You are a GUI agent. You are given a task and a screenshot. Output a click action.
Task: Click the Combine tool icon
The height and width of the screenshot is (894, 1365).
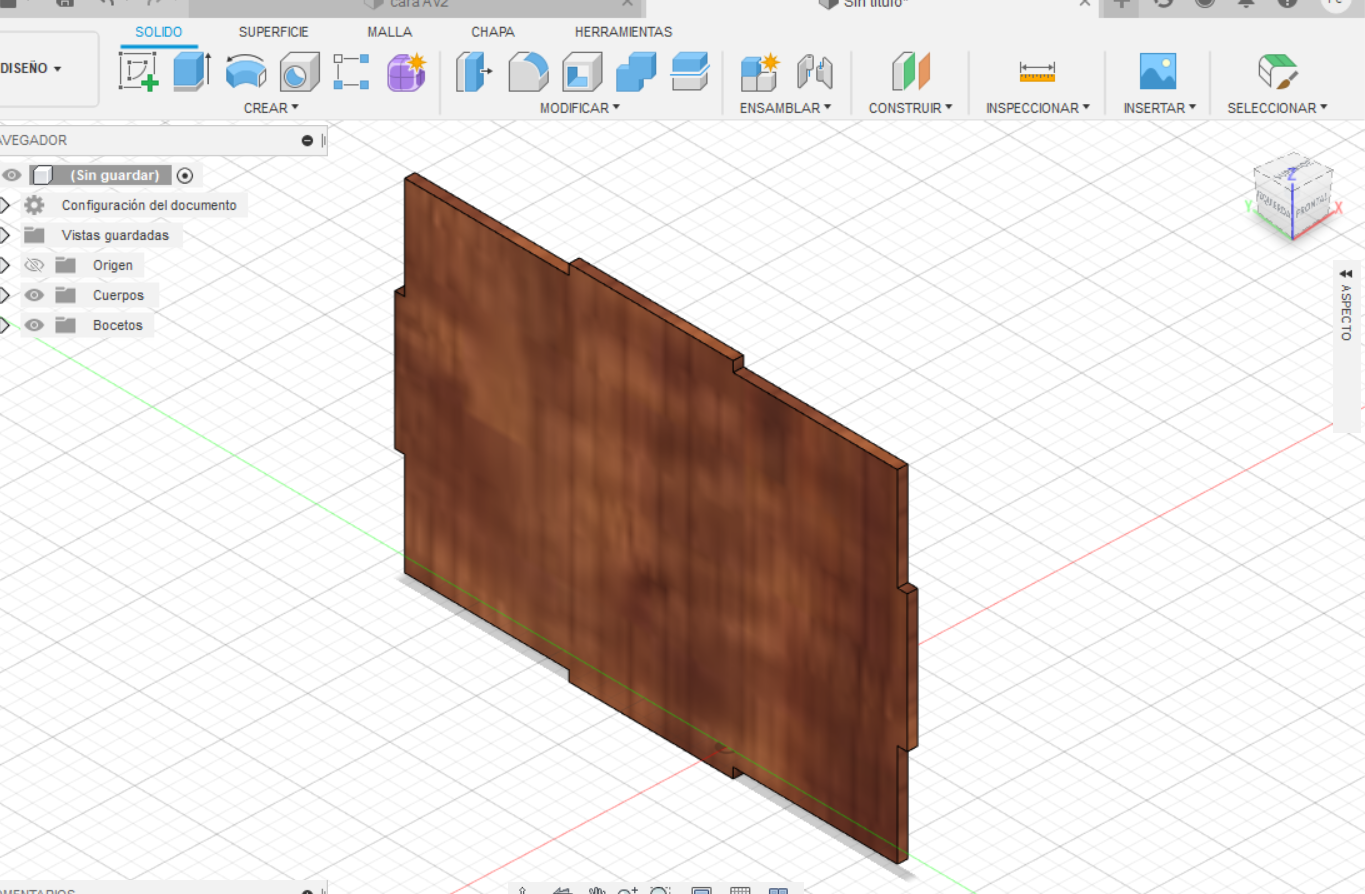pyautogui.click(x=636, y=72)
